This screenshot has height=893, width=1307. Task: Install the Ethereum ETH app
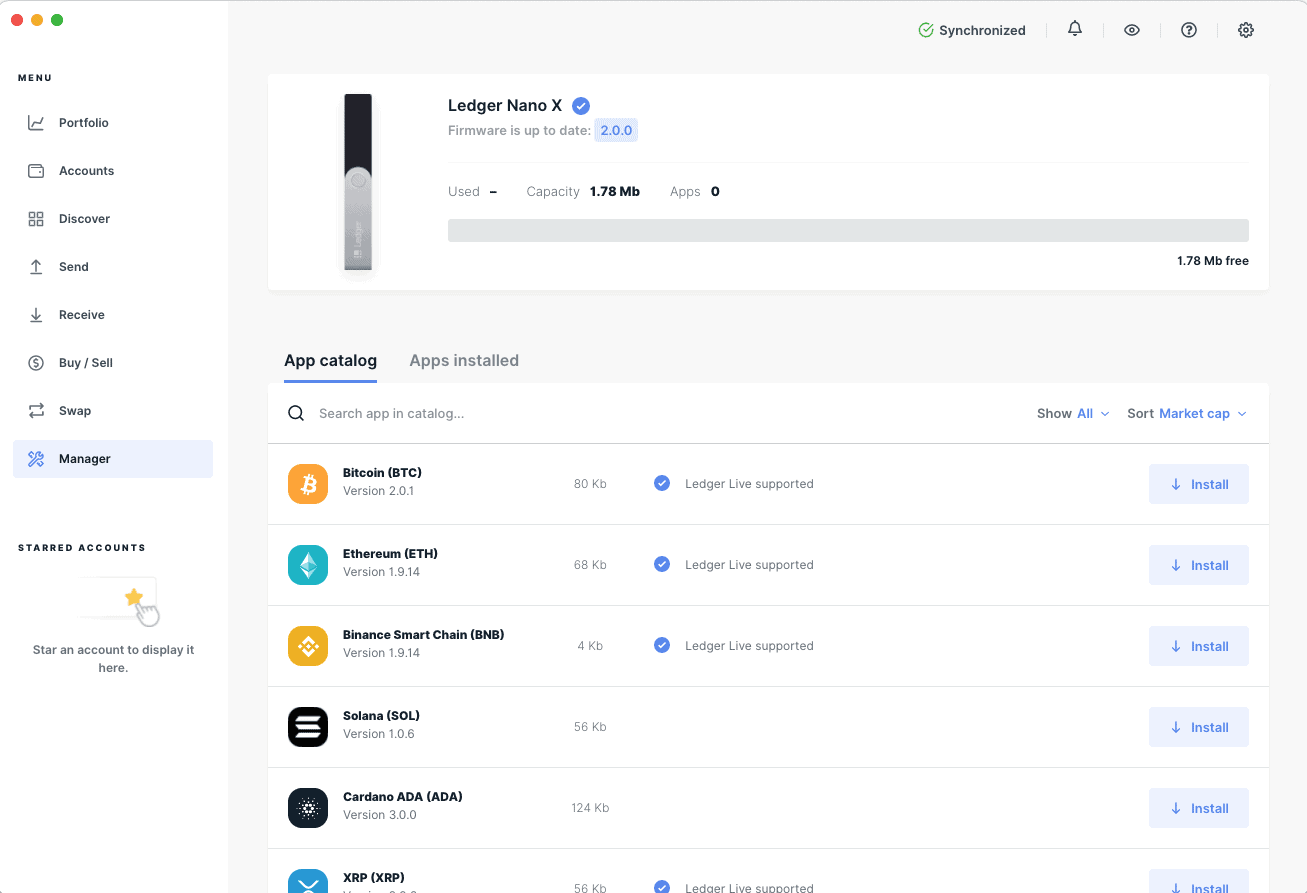(1198, 565)
